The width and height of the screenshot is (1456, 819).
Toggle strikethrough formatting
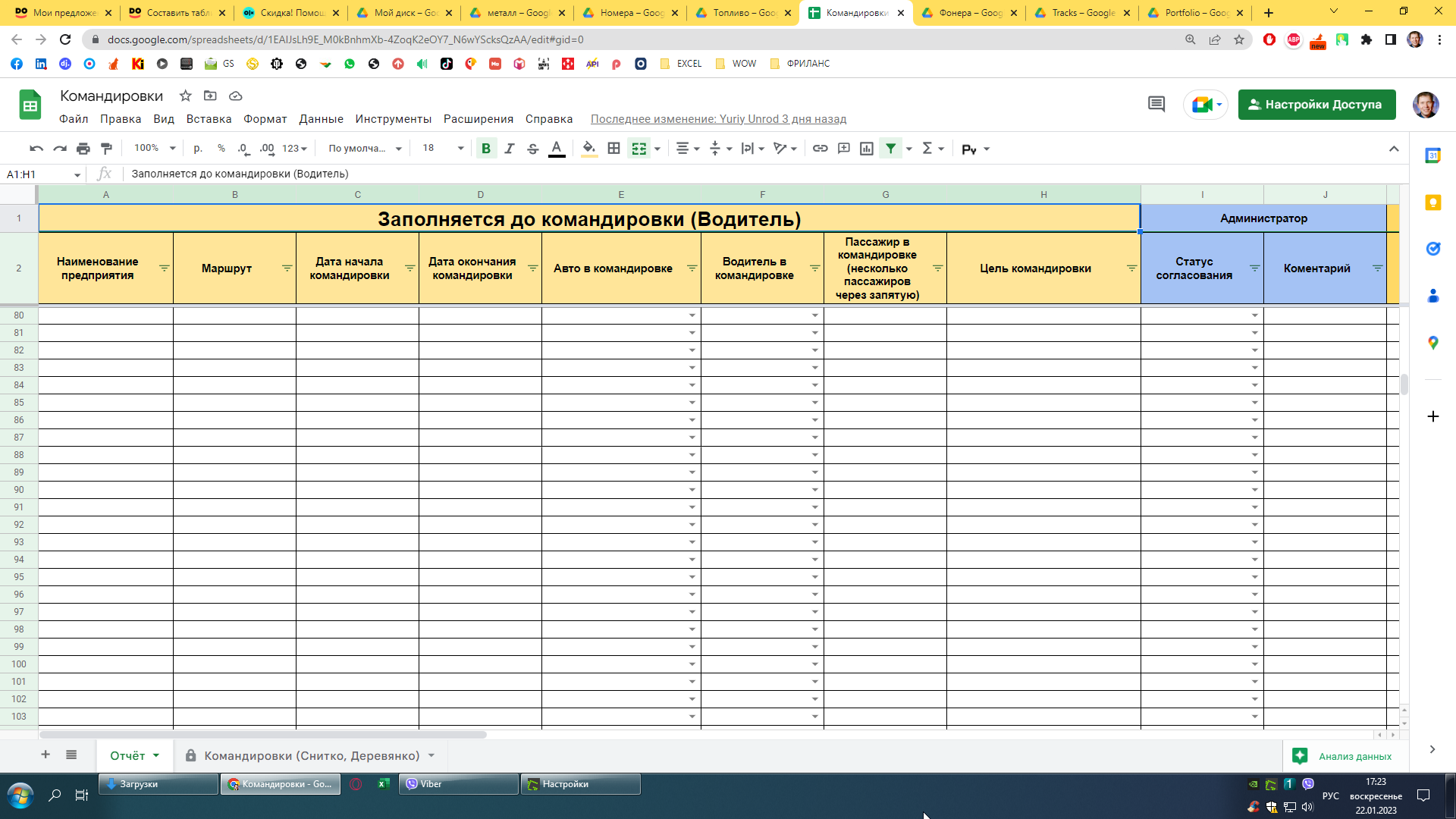(533, 149)
